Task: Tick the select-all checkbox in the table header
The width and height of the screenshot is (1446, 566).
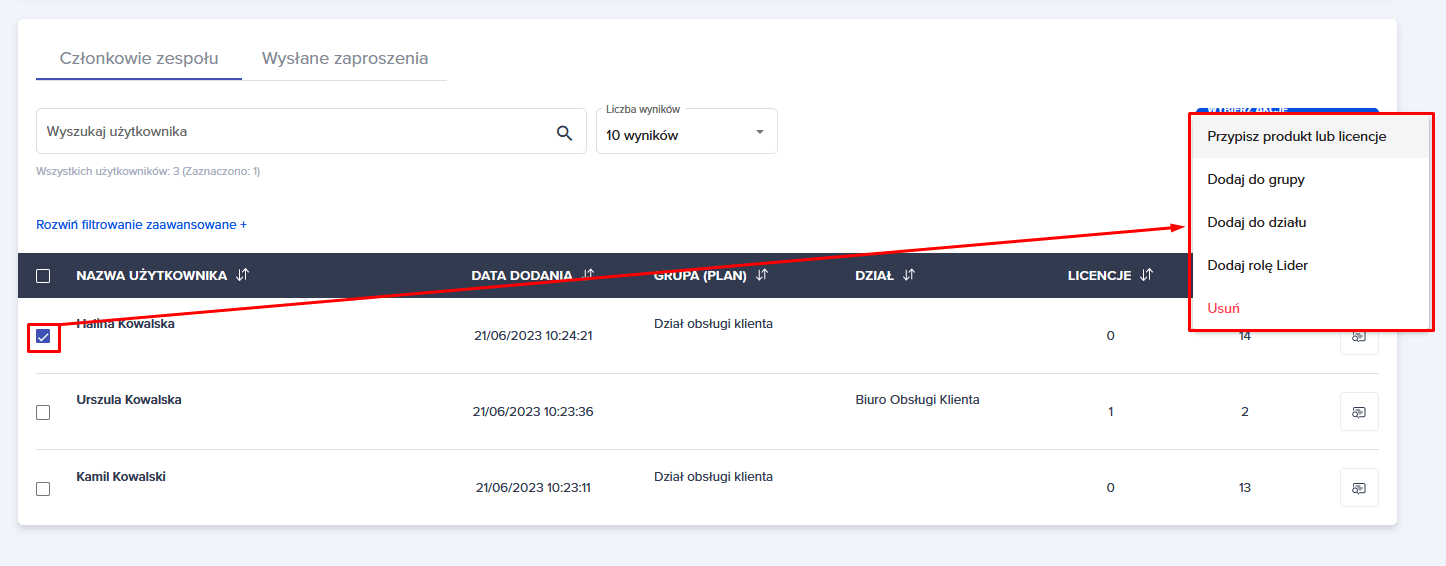Action: (43, 276)
